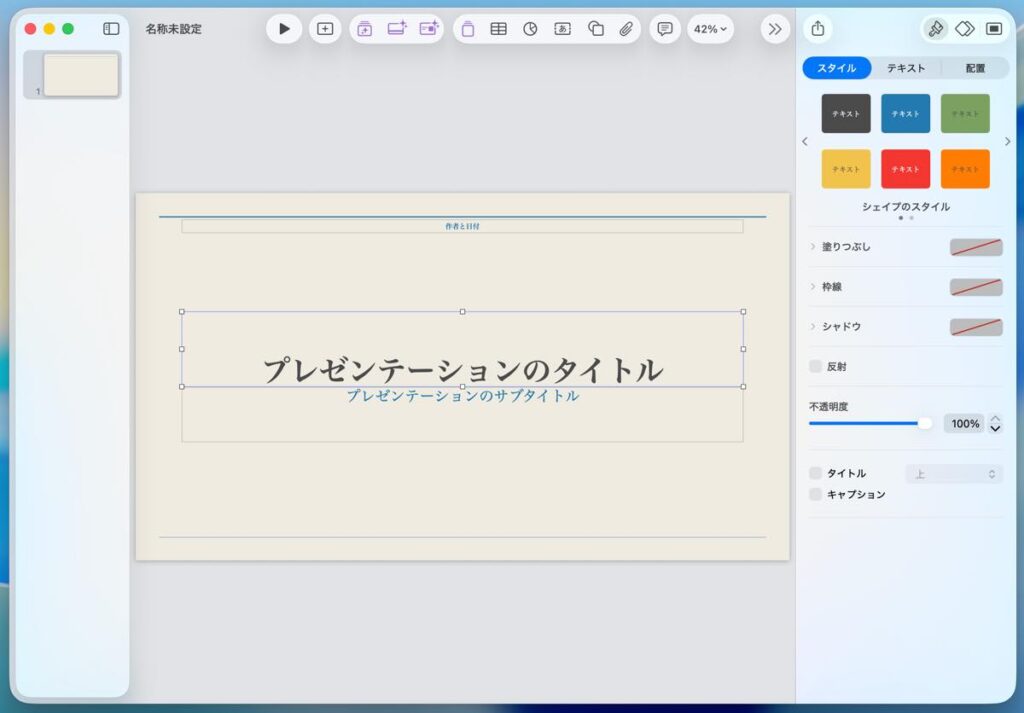Open the 枠線 border swatch

click(976, 287)
